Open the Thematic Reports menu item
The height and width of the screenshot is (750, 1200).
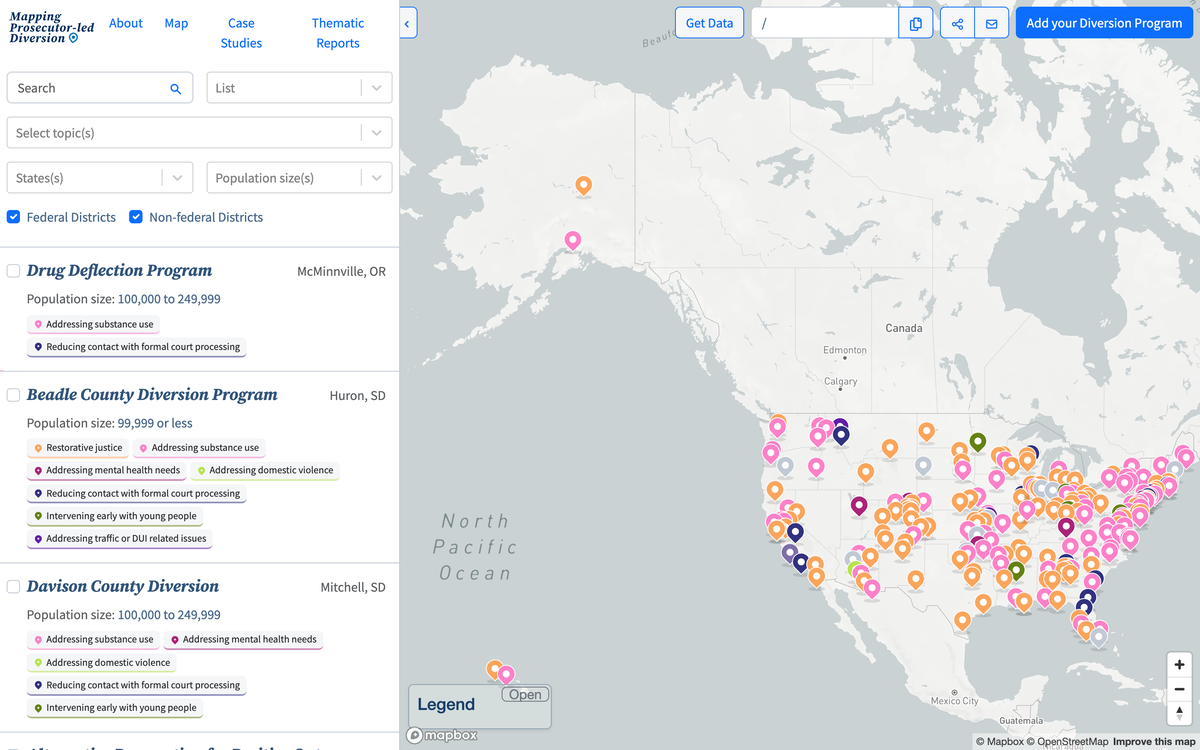(338, 33)
